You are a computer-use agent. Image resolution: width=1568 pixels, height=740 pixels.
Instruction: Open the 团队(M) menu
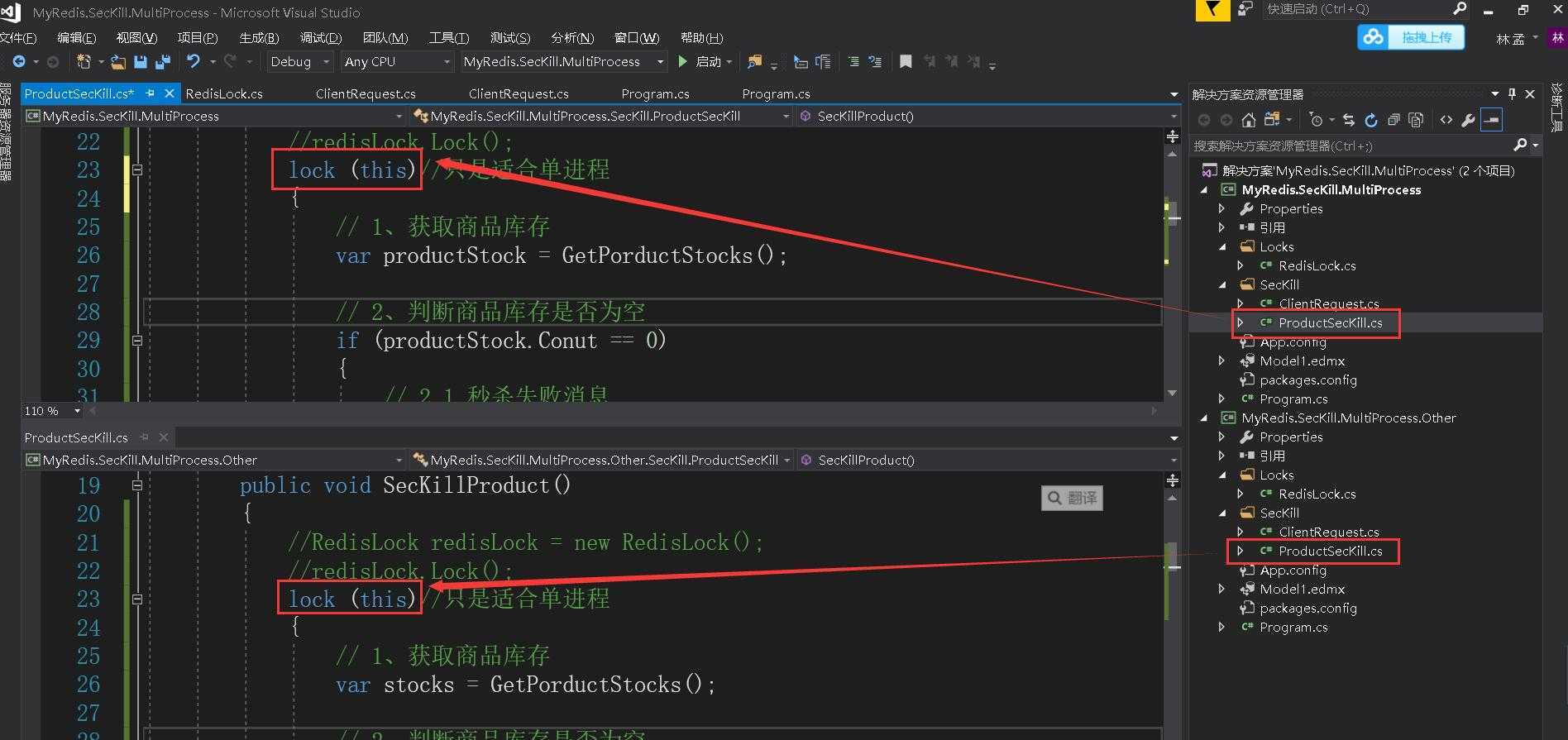click(x=385, y=38)
